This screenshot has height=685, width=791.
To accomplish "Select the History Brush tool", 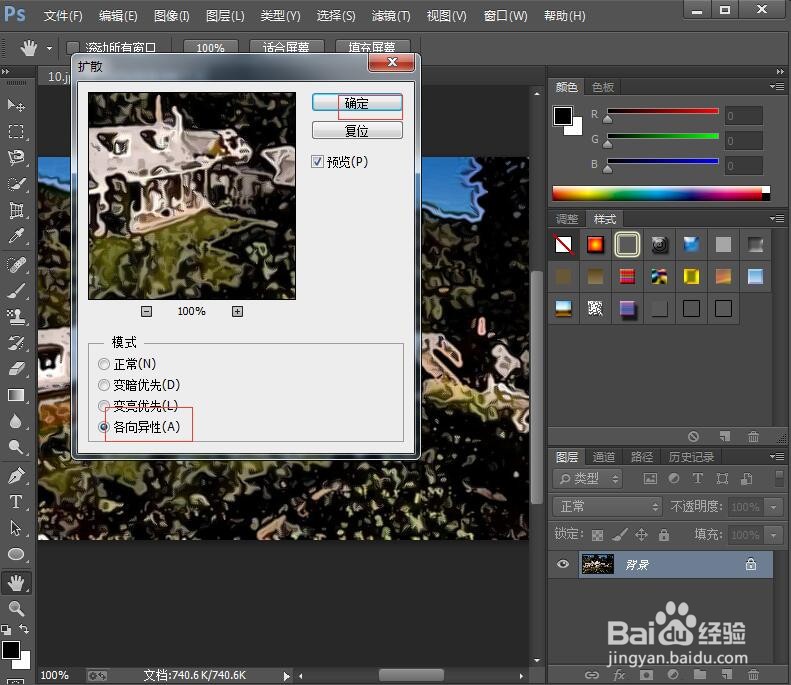I will [16, 342].
